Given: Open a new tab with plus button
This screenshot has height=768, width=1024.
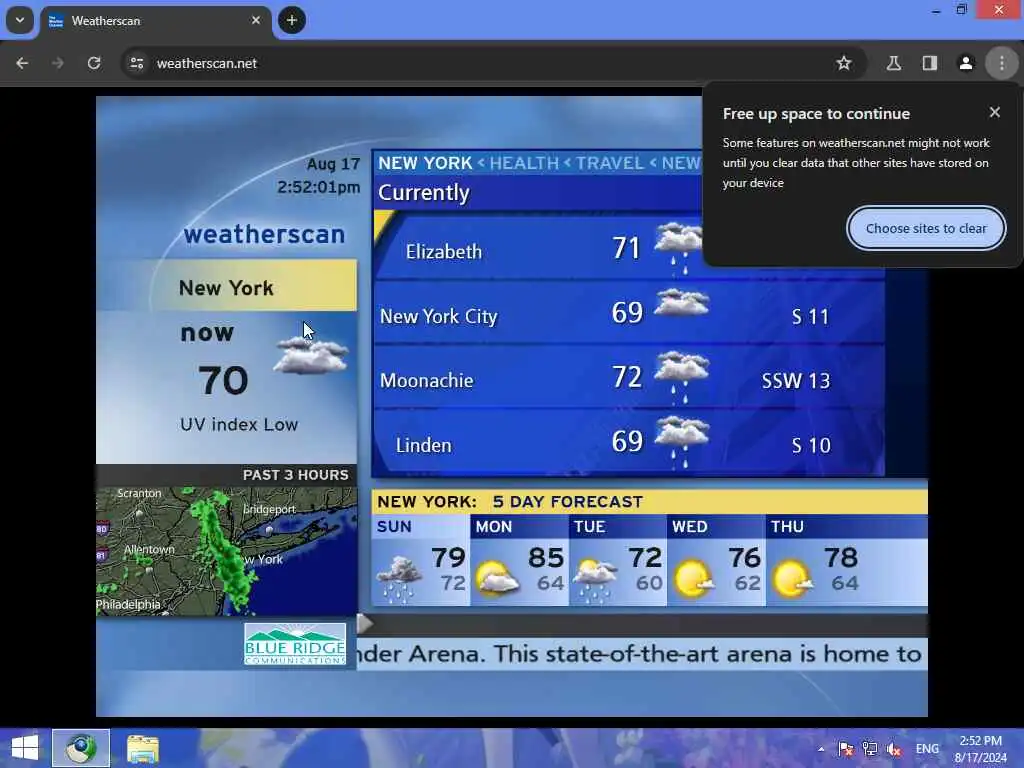Looking at the screenshot, I should pos(292,20).
